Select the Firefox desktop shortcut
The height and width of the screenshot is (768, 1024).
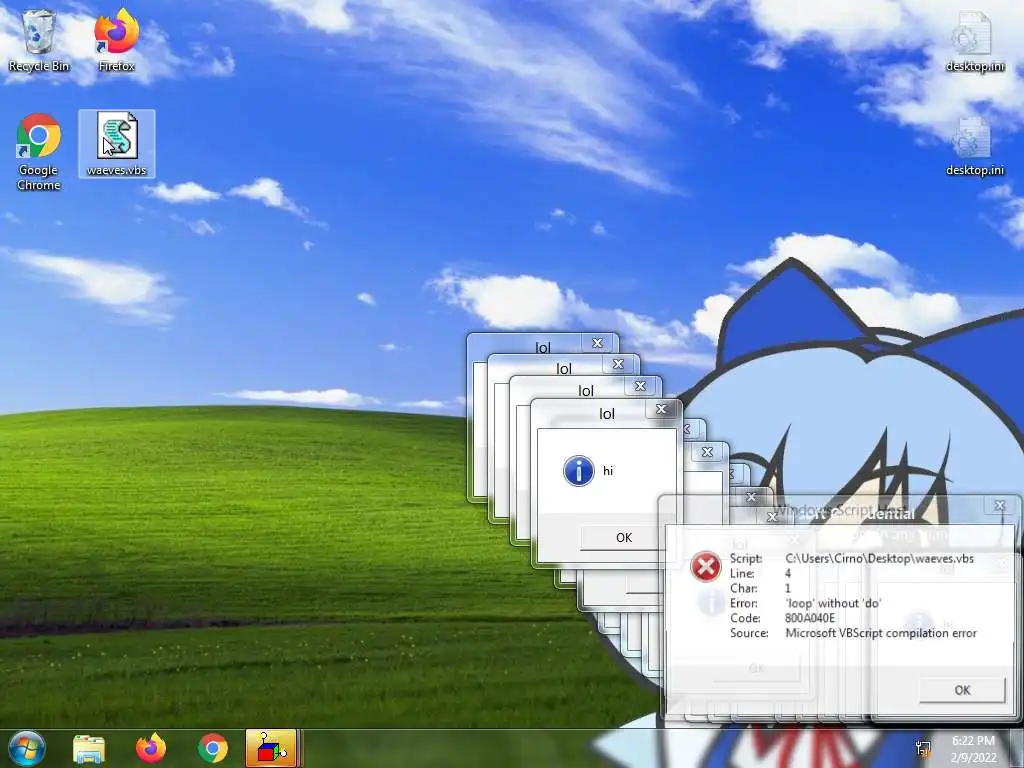116,40
